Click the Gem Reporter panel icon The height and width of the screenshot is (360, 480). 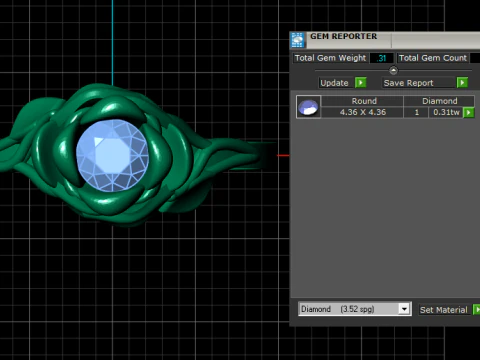297,40
